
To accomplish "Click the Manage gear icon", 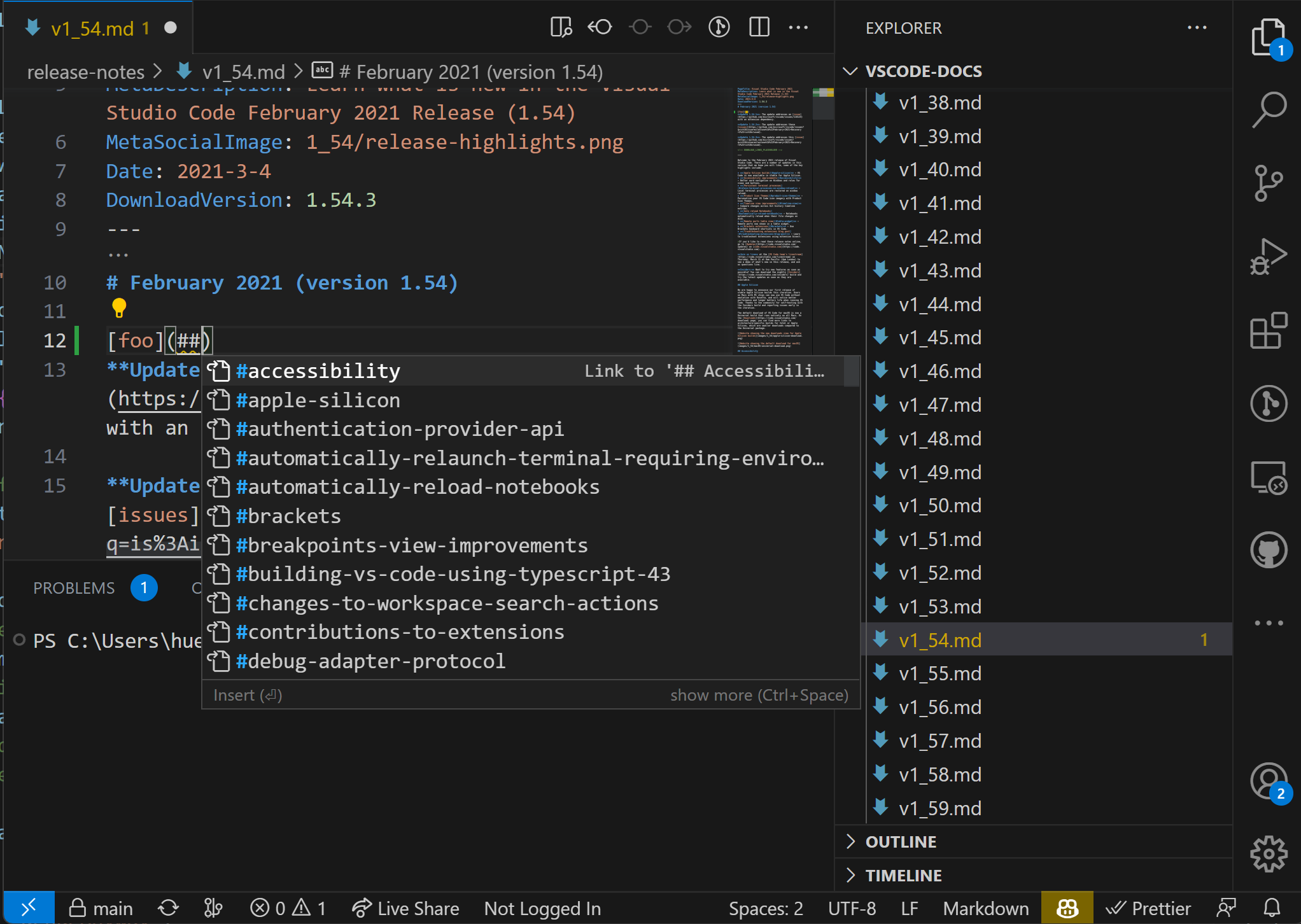I will point(1269,853).
